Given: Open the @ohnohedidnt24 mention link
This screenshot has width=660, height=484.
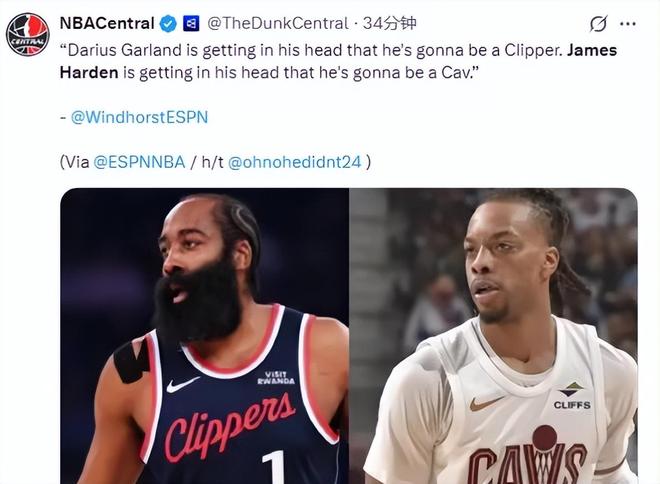Looking at the screenshot, I should tap(295, 162).
